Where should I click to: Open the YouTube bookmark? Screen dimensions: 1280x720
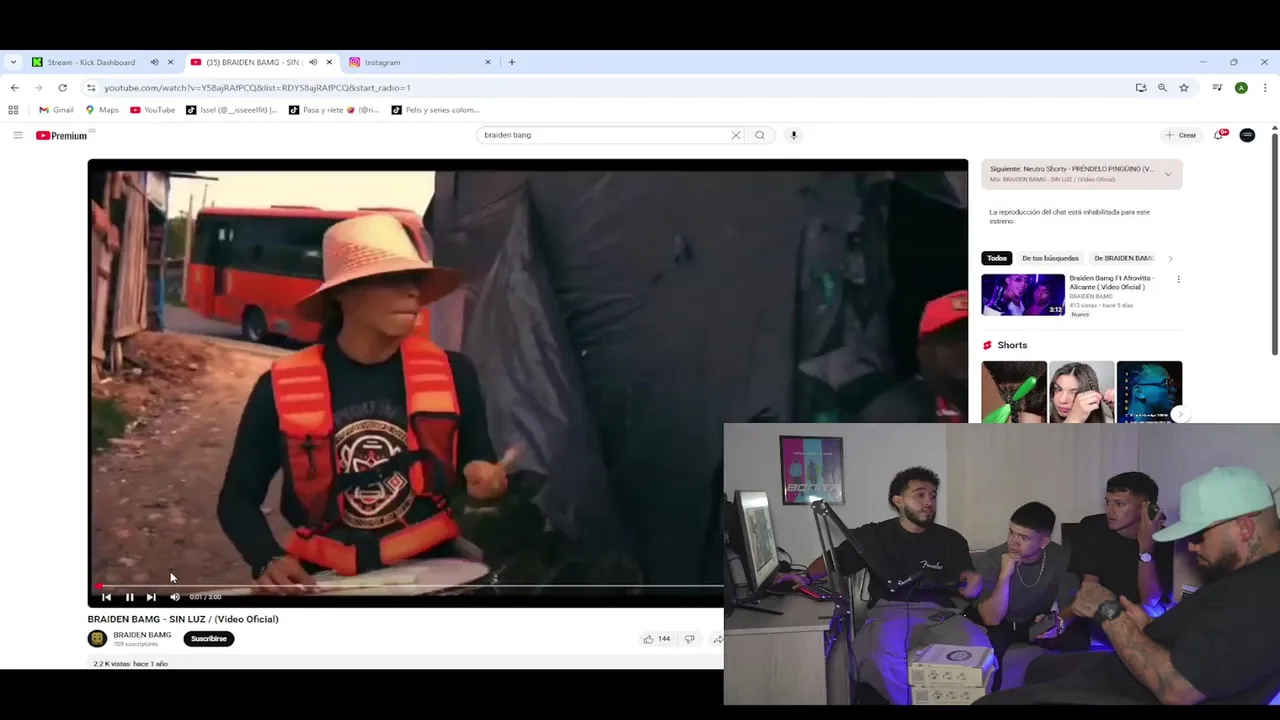click(153, 110)
